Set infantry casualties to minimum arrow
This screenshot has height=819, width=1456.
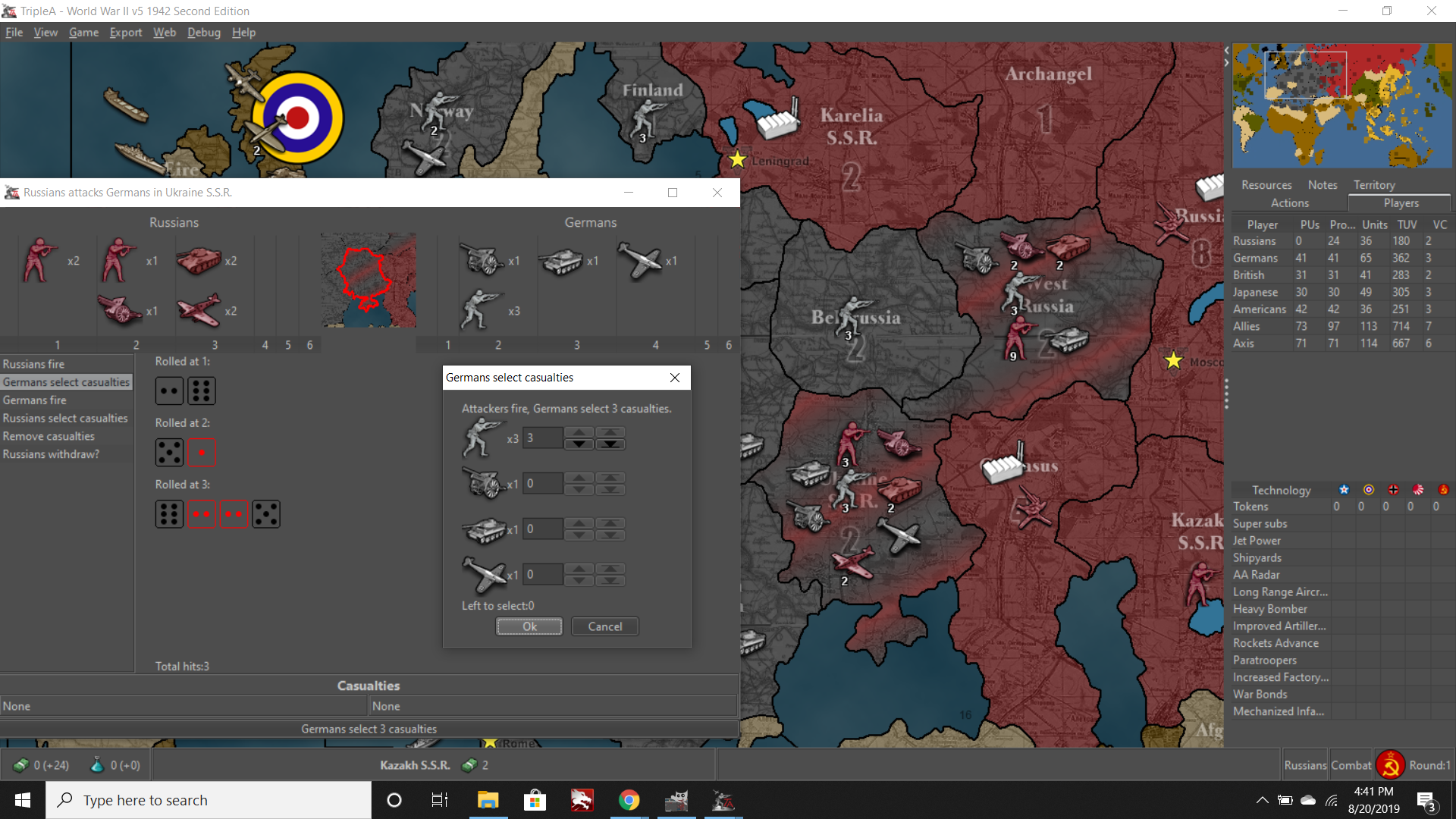click(x=610, y=444)
